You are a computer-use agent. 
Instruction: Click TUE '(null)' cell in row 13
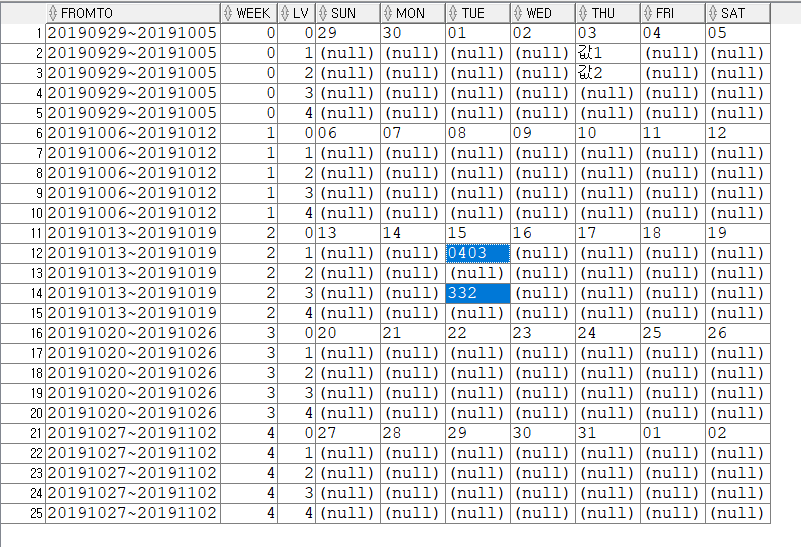tap(478, 273)
